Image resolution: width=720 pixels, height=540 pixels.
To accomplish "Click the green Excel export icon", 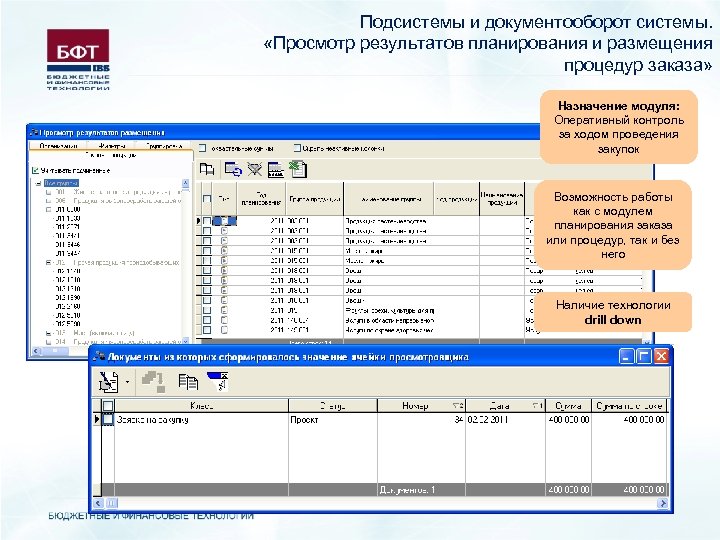I will click(x=298, y=169).
